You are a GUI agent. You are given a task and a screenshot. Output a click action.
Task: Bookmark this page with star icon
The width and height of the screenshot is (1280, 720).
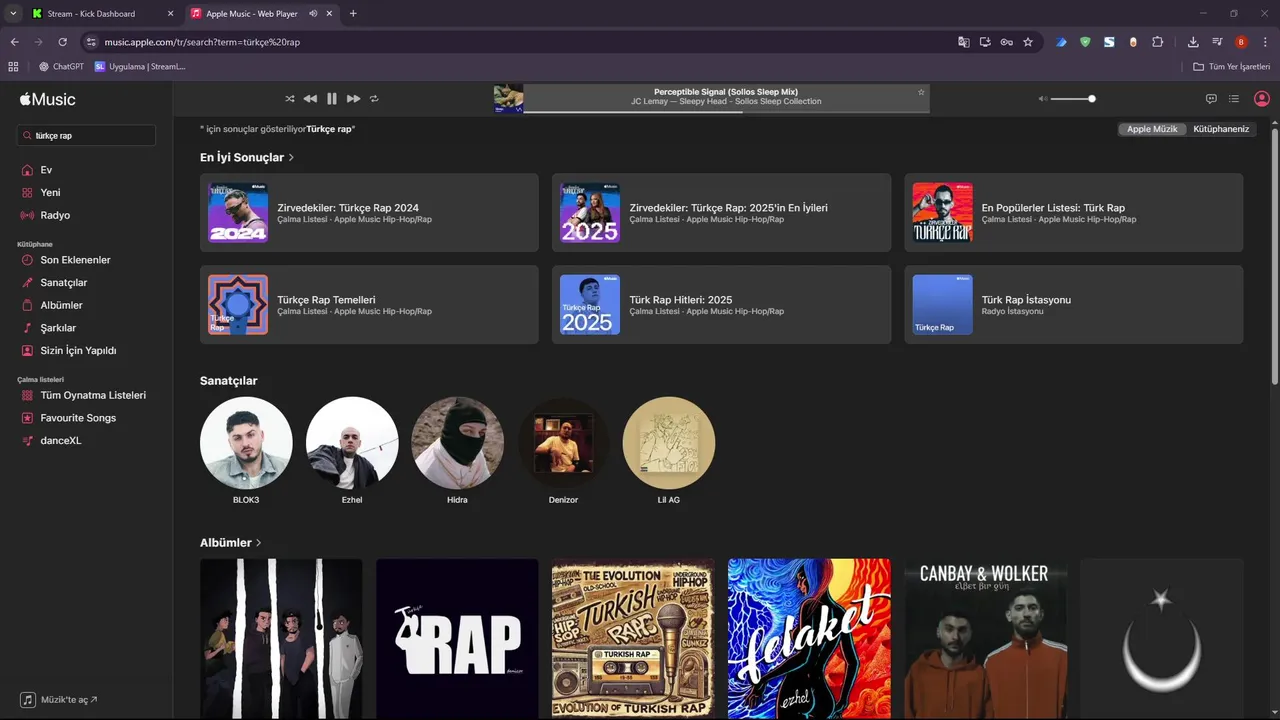pos(1027,42)
